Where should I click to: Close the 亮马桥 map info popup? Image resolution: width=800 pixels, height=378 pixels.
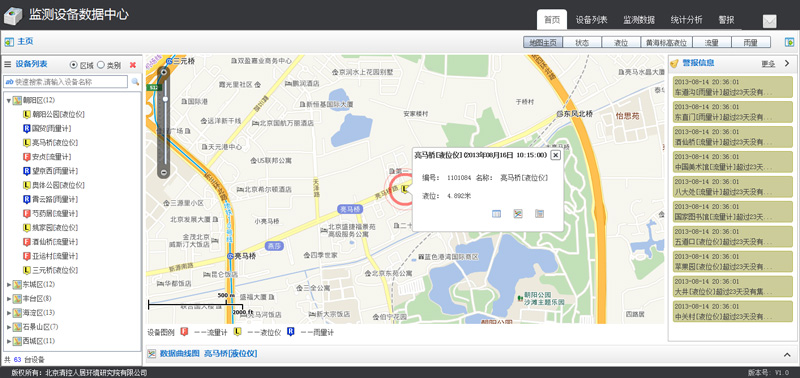pos(556,155)
